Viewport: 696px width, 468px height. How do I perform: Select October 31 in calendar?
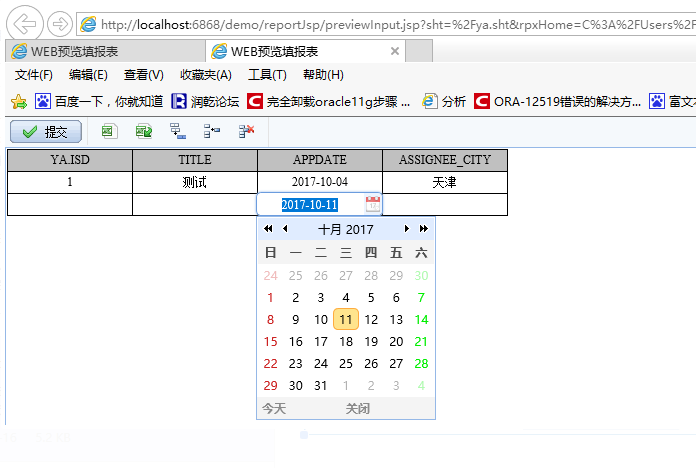point(320,385)
